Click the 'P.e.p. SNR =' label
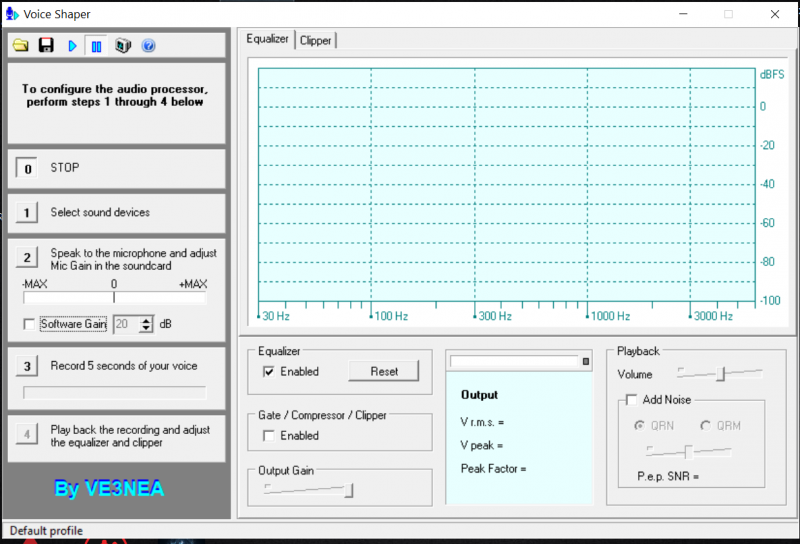 click(668, 476)
